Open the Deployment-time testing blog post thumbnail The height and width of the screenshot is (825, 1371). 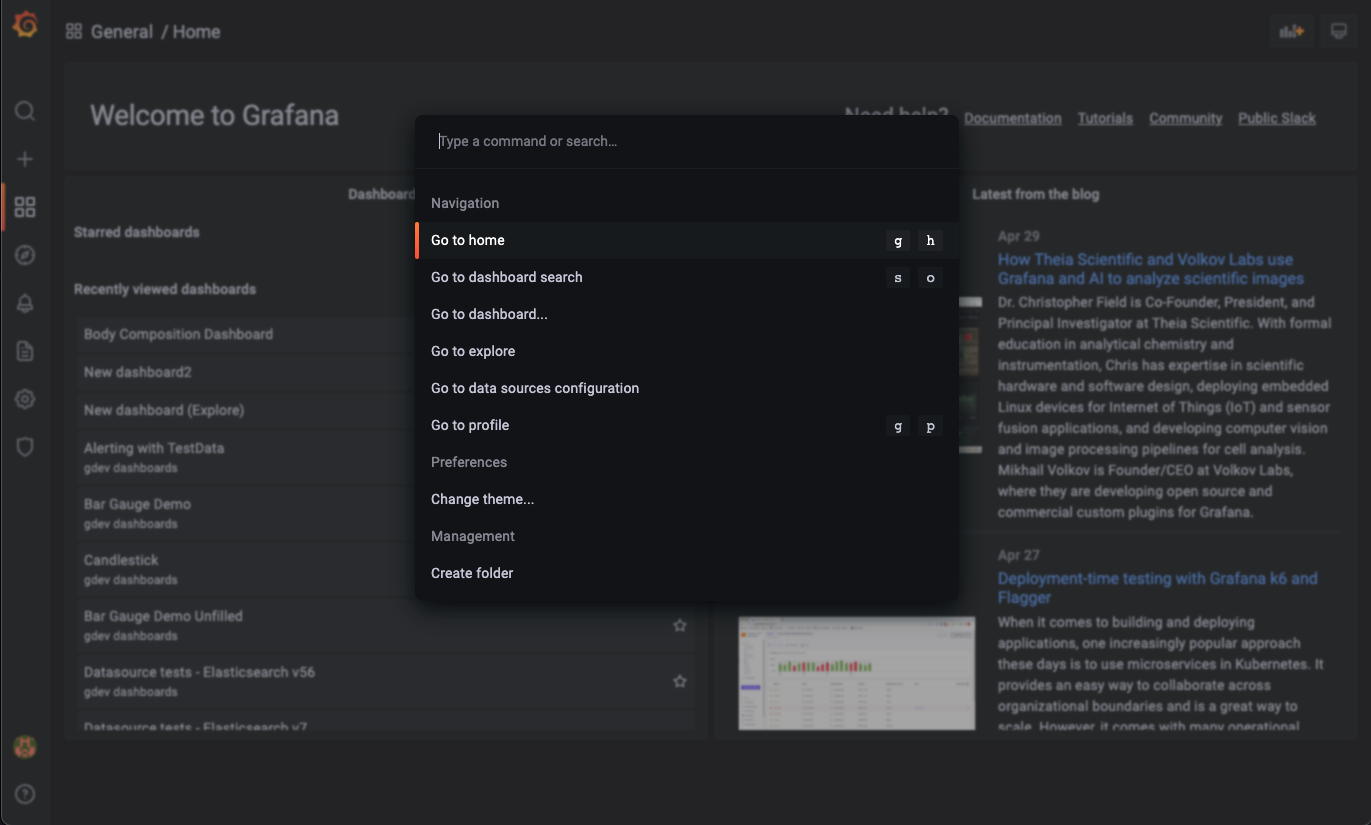tap(856, 672)
